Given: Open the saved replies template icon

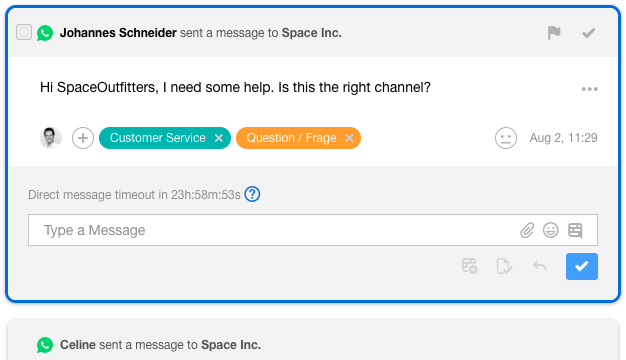Looking at the screenshot, I should click(x=575, y=230).
